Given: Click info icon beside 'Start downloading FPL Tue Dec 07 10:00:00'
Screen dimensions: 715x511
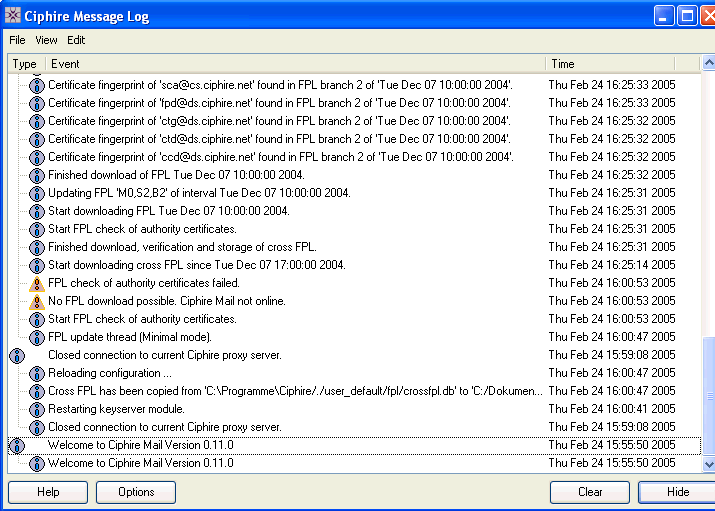Looking at the screenshot, I should 36,212.
